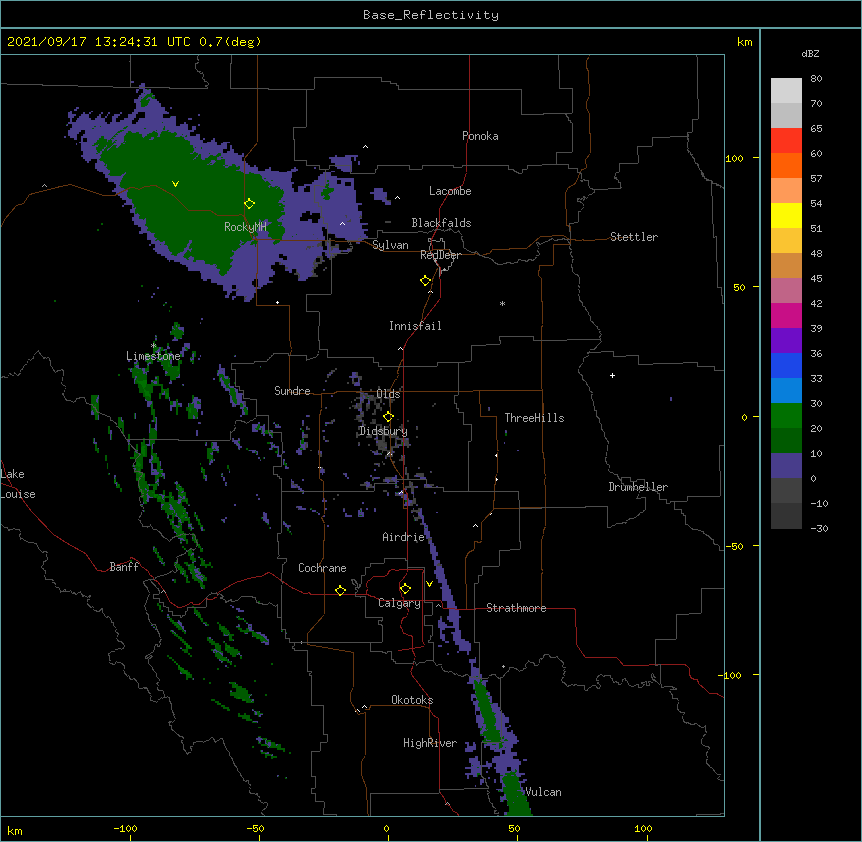Click the Strathmore town label
The image size is (862, 842).
tap(516, 608)
